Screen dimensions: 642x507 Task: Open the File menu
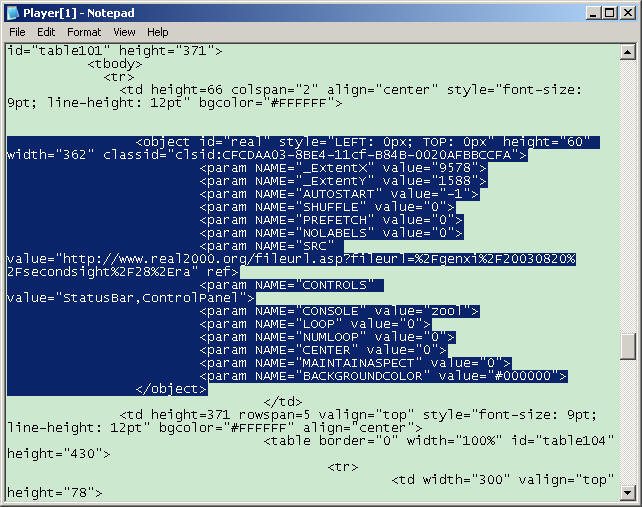(x=17, y=32)
